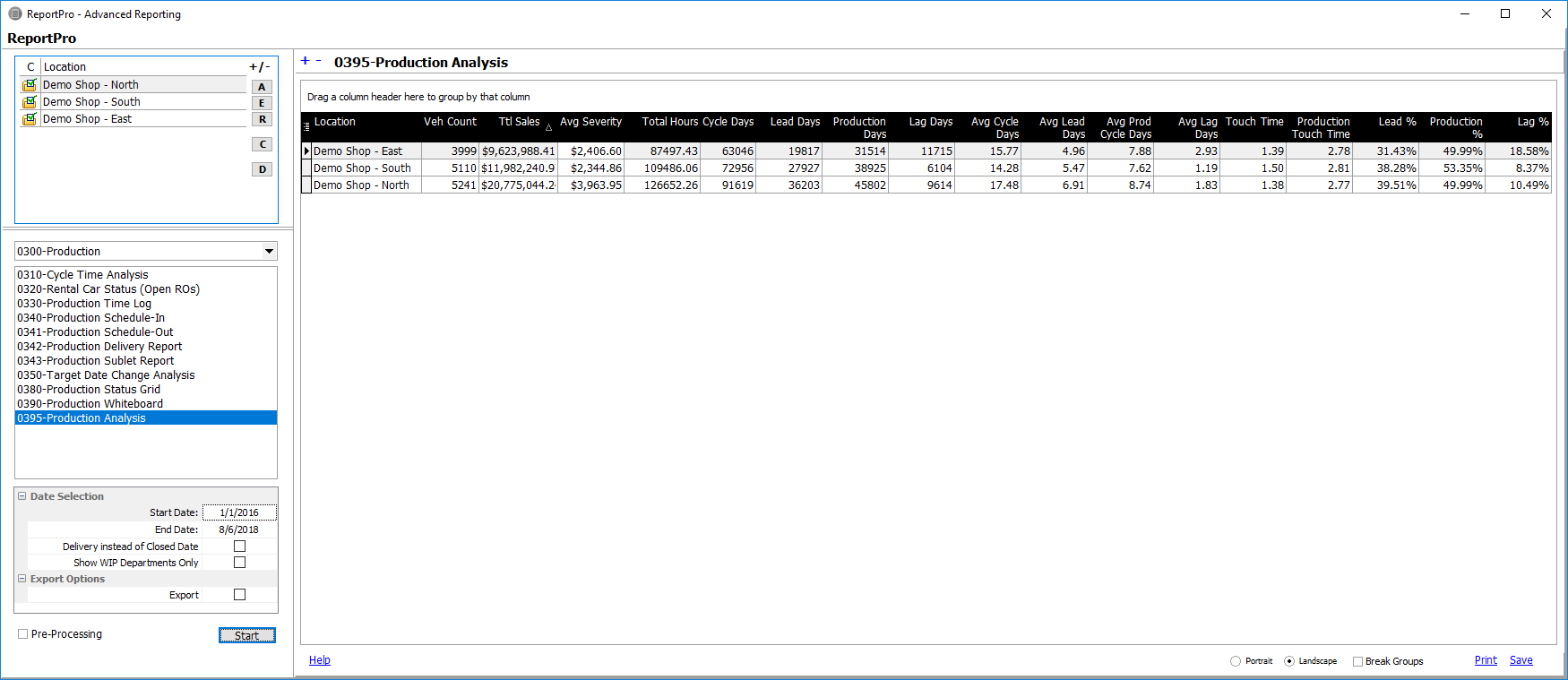Screen dimensions: 1568x680
Task: Select 0342-Production Delivery Report
Action: coord(146,347)
